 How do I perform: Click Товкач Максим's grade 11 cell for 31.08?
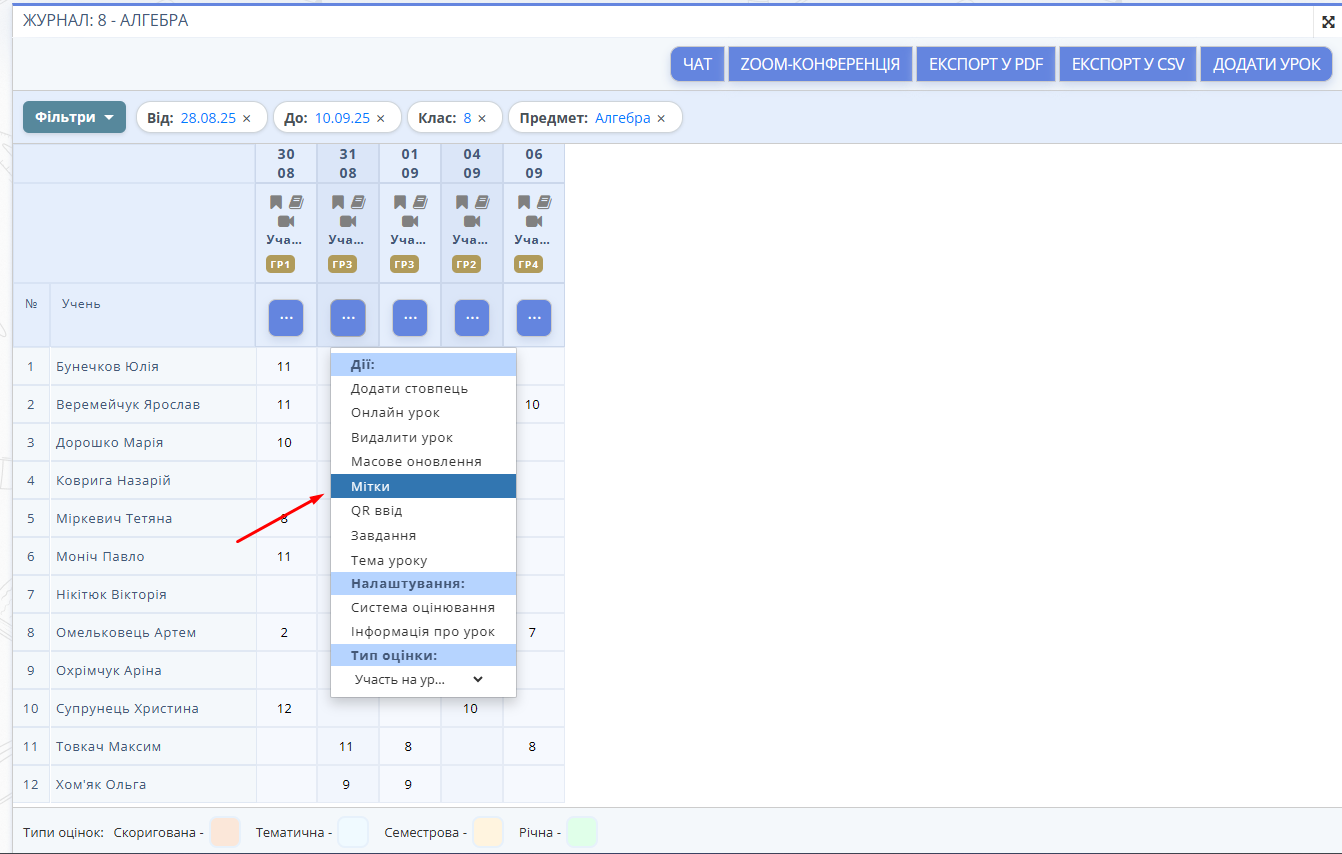[346, 746]
